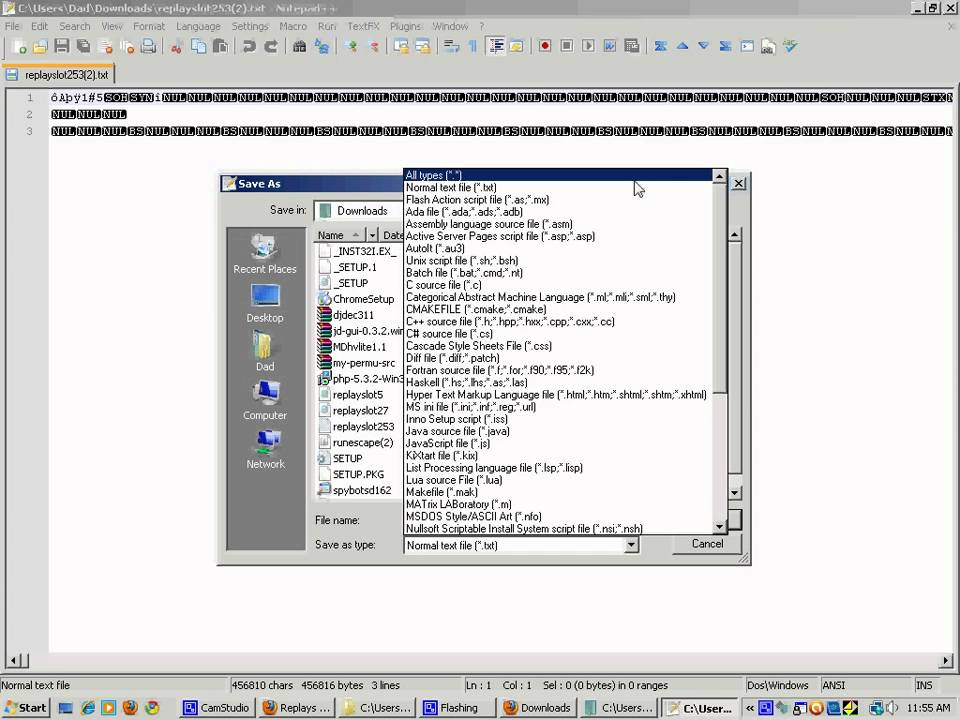
Task: Click the New file toolbar icon
Action: 19,47
